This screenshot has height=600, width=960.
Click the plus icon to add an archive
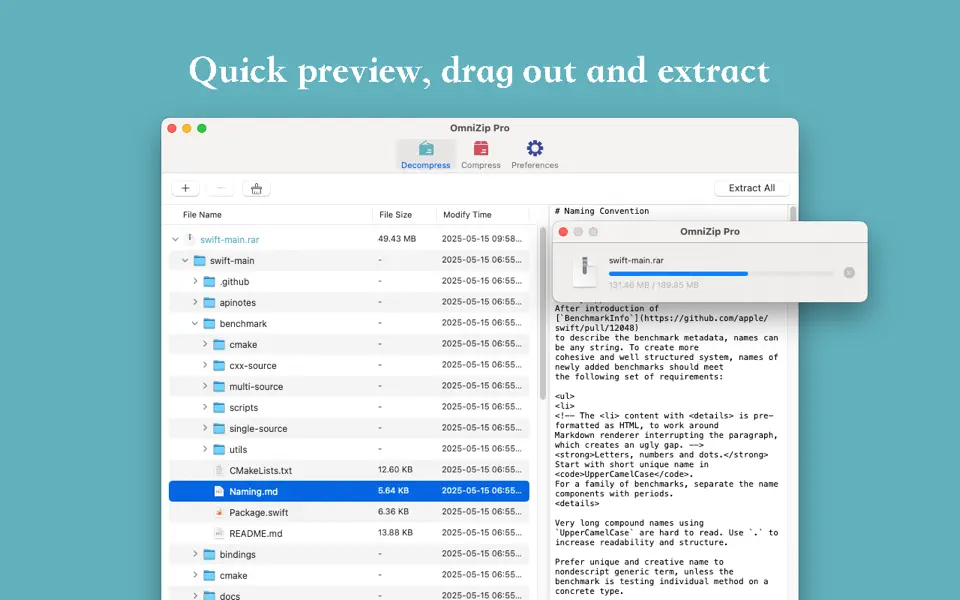coord(185,188)
